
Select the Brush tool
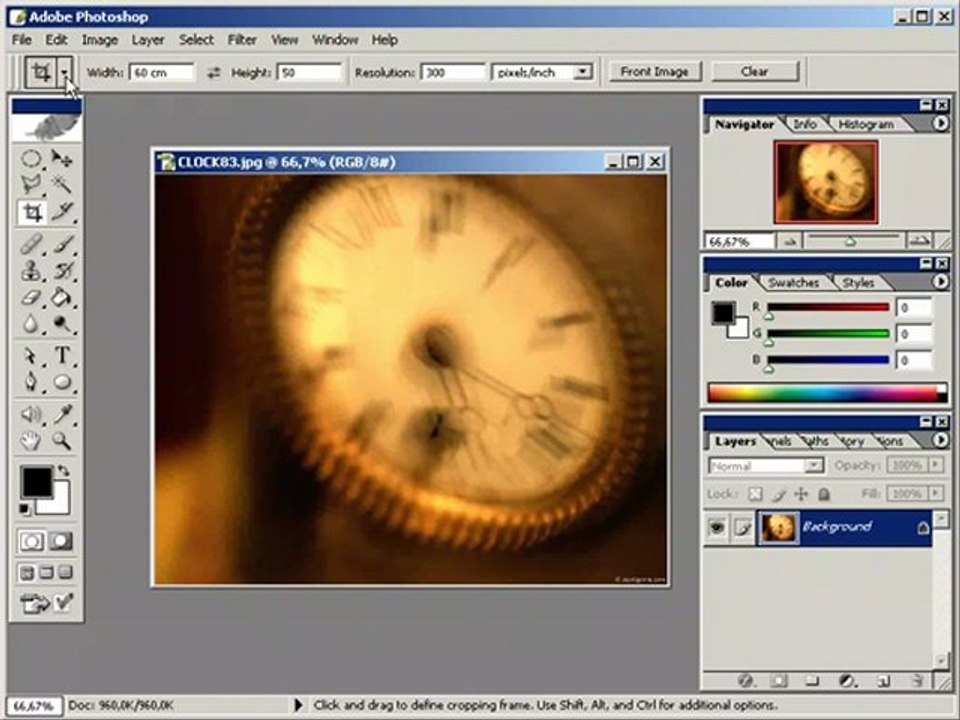pos(61,244)
